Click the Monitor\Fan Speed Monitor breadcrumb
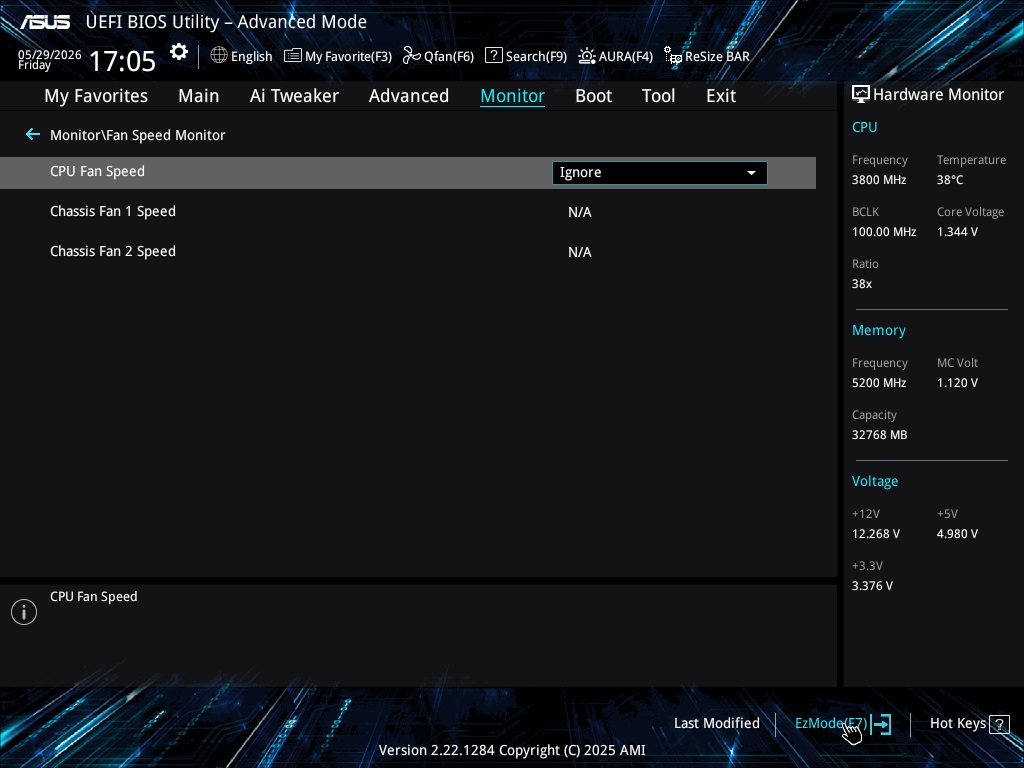 138,135
